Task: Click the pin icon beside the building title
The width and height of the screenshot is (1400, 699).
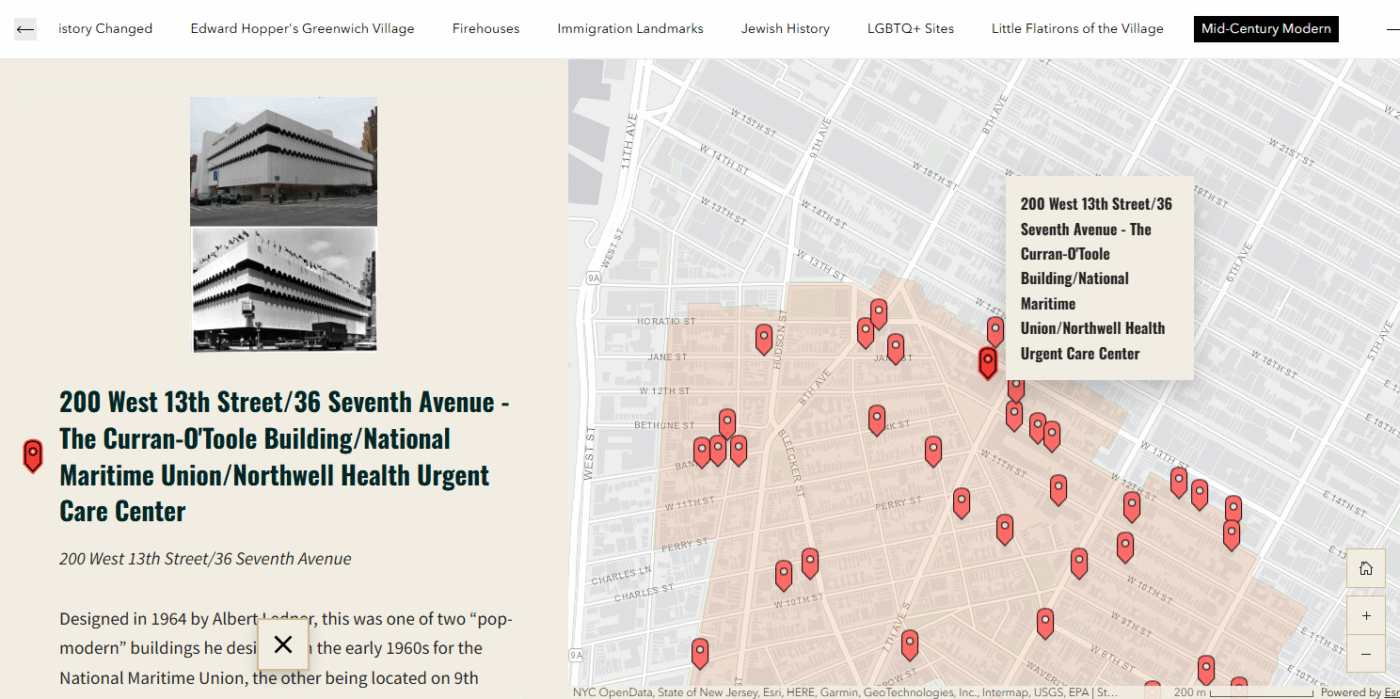Action: (x=33, y=455)
